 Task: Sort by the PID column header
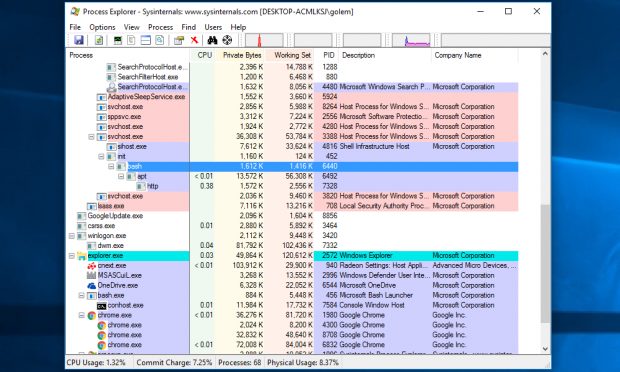[327, 55]
